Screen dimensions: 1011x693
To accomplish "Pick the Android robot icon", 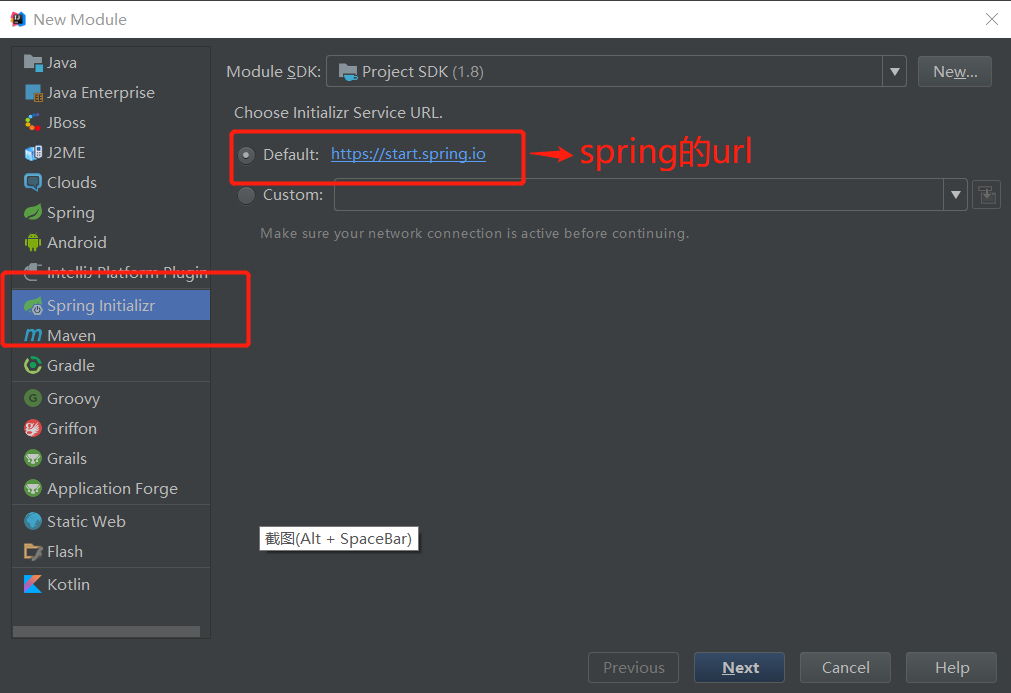I will point(33,242).
